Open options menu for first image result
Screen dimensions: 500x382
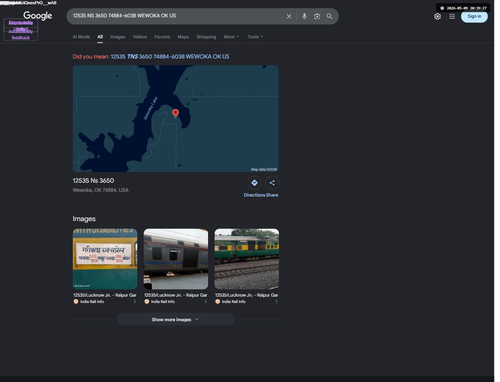click(x=135, y=301)
